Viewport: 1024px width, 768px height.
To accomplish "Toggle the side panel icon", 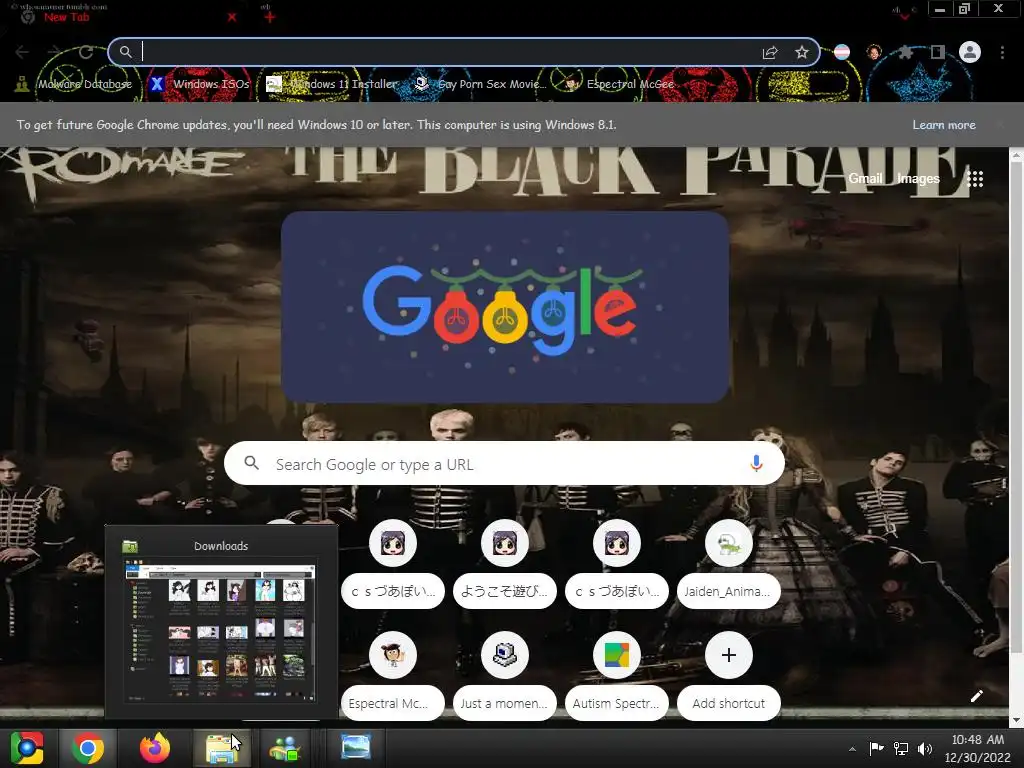I will pyautogui.click(x=938, y=52).
